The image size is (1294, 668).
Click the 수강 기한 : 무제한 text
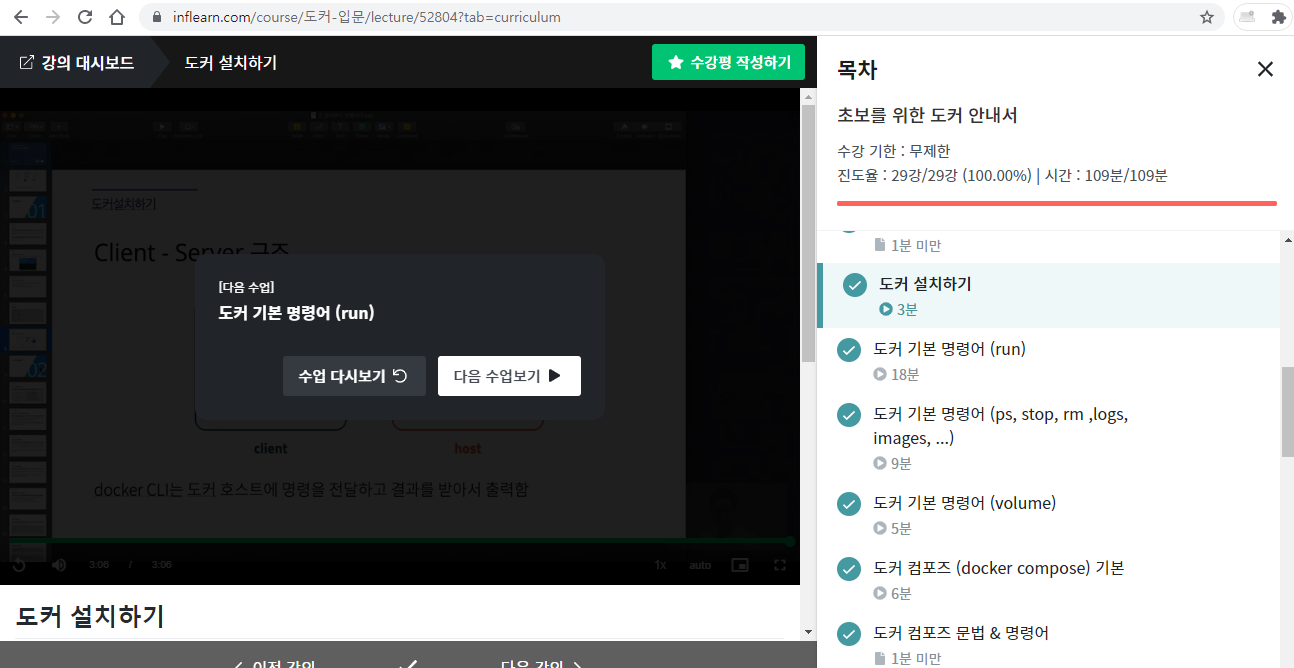coord(894,151)
